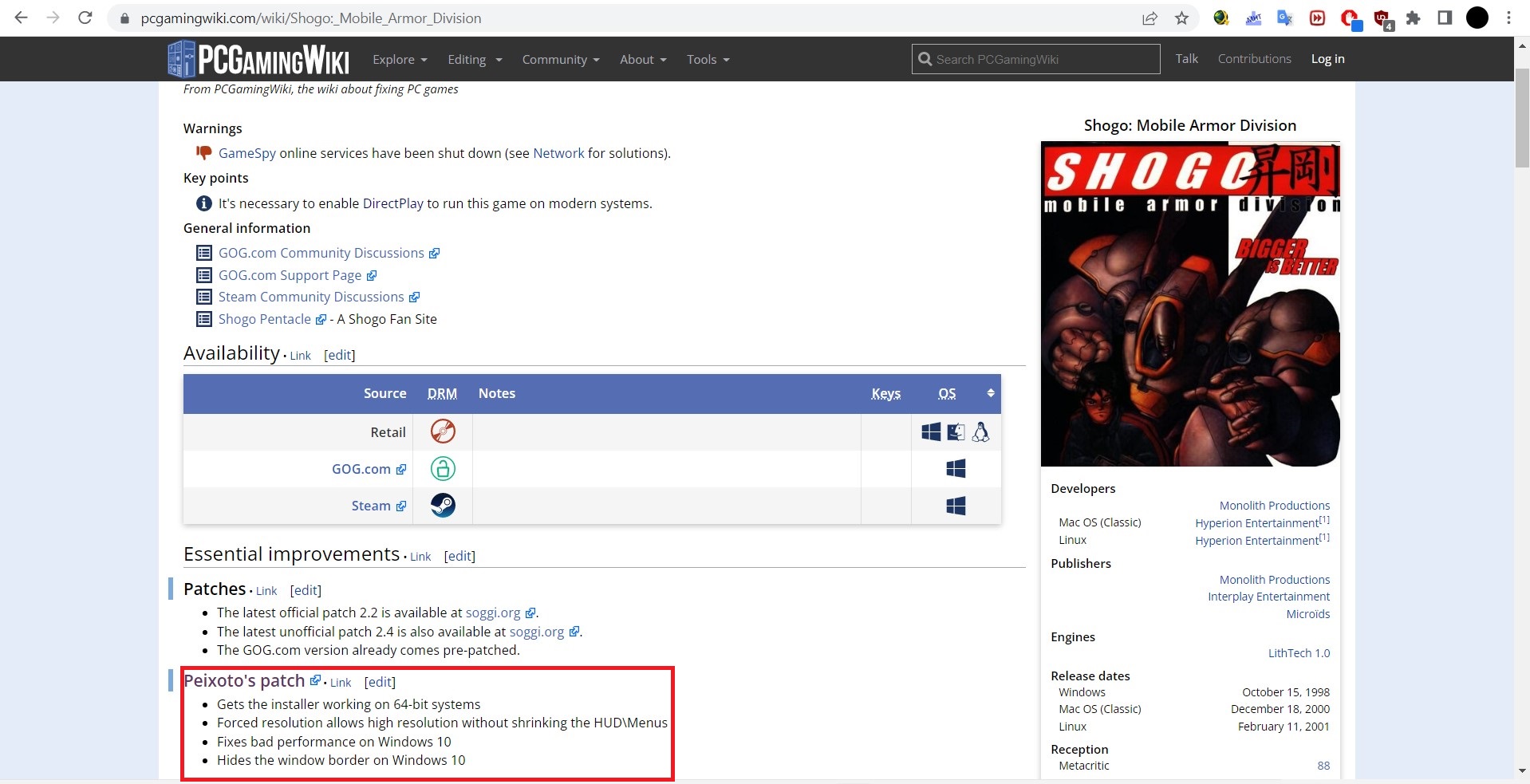Image resolution: width=1530 pixels, height=784 pixels.
Task: Click the sort arrows in availability table header
Action: tap(990, 393)
